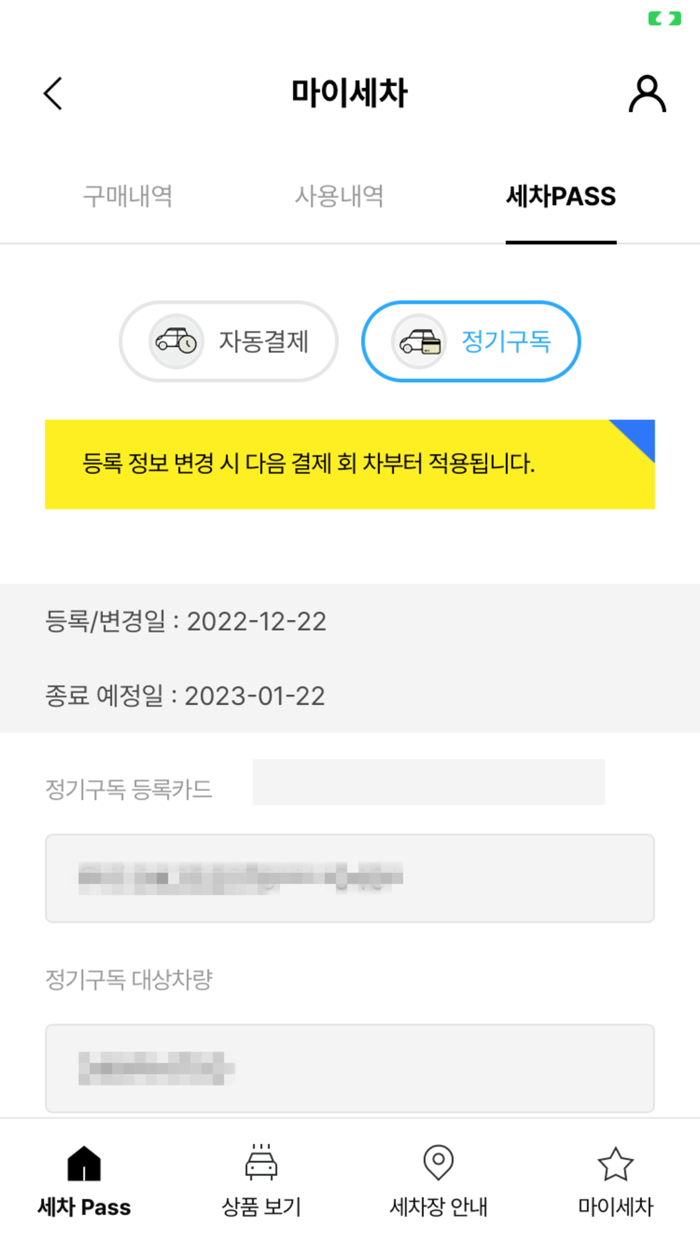This screenshot has height=1244, width=700.
Task: Select the 정기구독 대상차량 vehicle field
Action: (350, 1068)
